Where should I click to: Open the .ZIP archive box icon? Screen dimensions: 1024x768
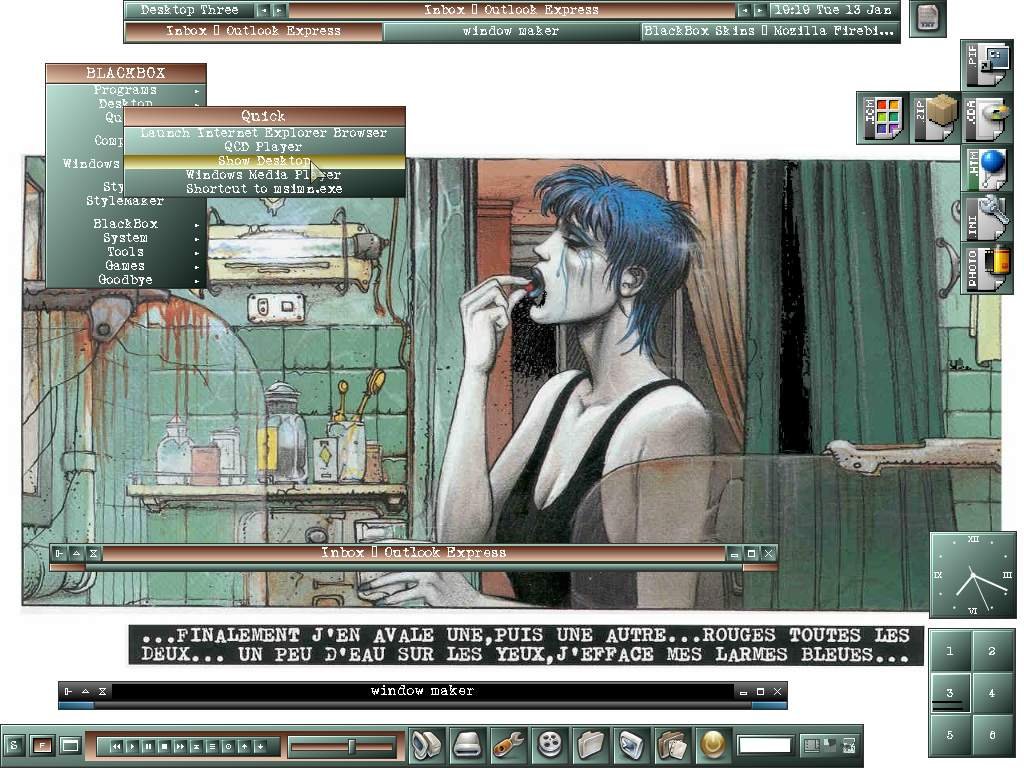coord(935,118)
